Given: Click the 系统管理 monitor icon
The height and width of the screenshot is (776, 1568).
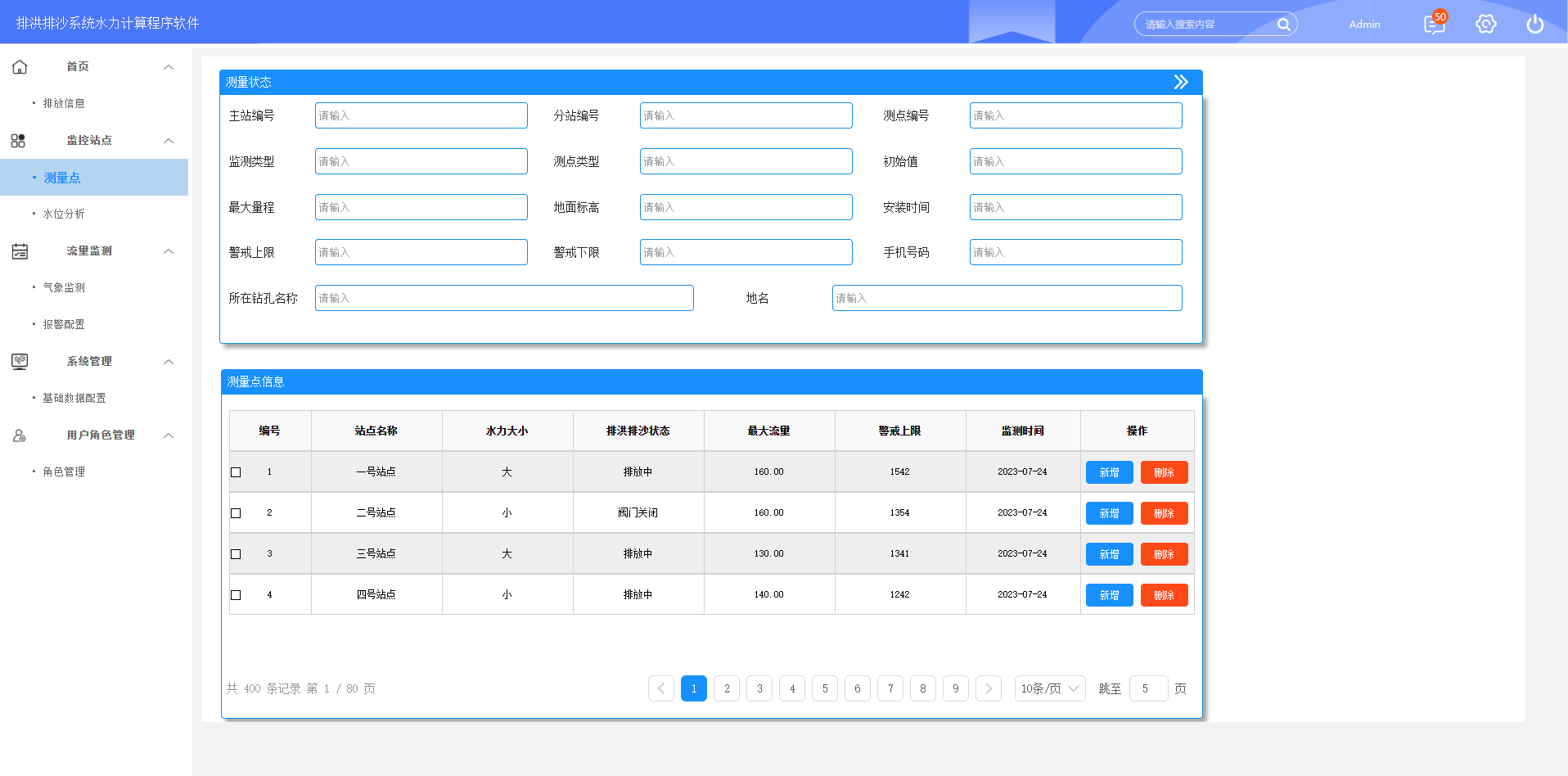Looking at the screenshot, I should tap(20, 362).
